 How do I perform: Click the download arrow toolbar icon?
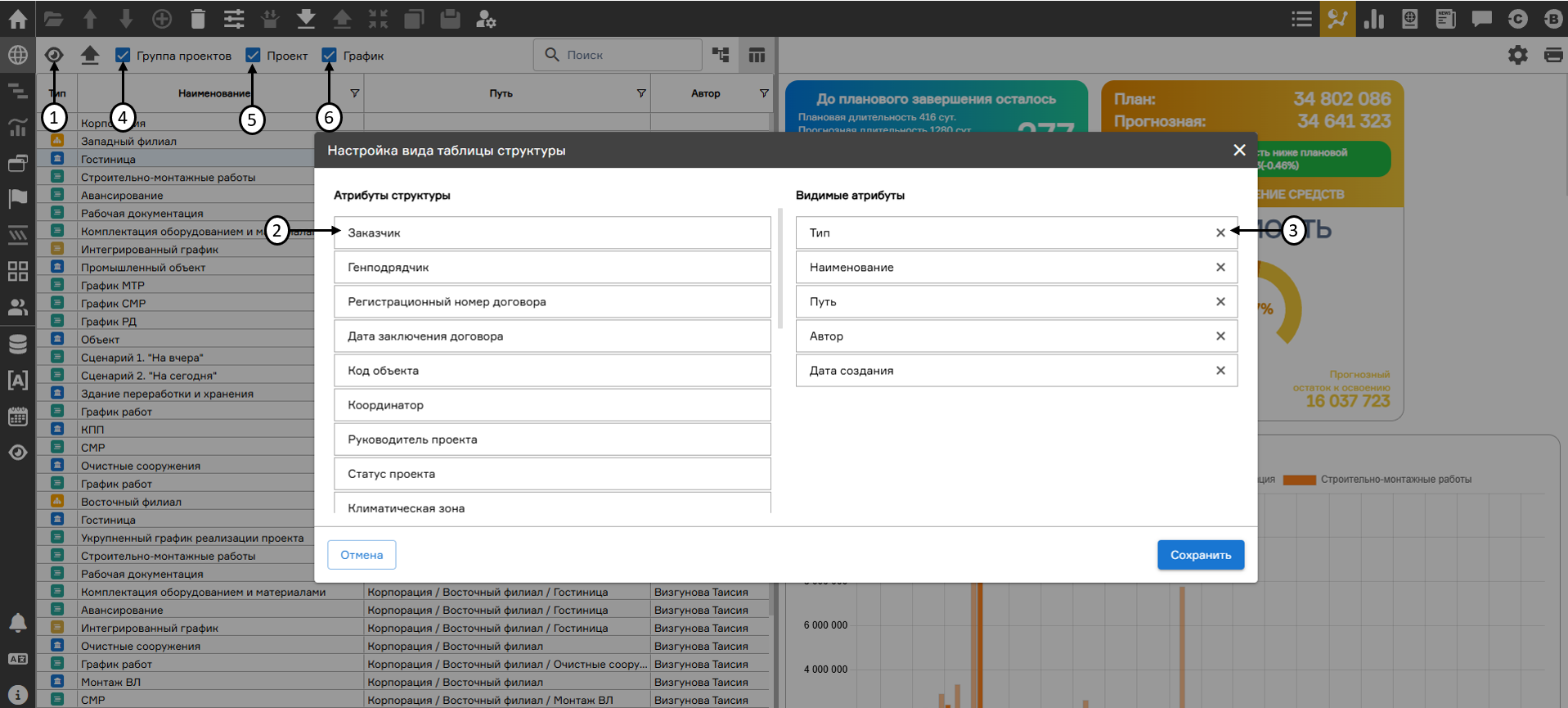pyautogui.click(x=306, y=18)
